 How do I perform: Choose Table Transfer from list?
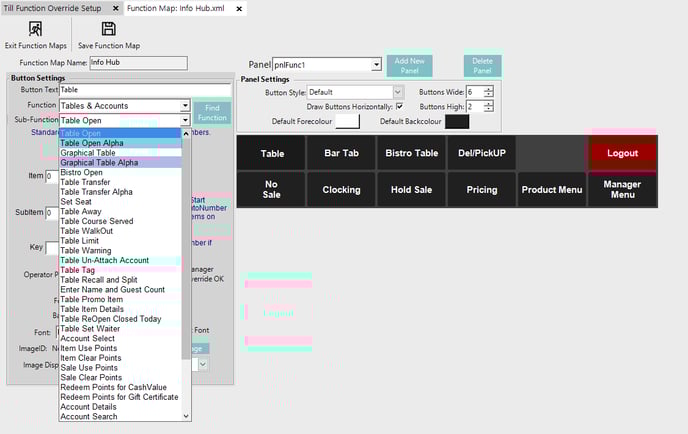pyautogui.click(x=120, y=182)
